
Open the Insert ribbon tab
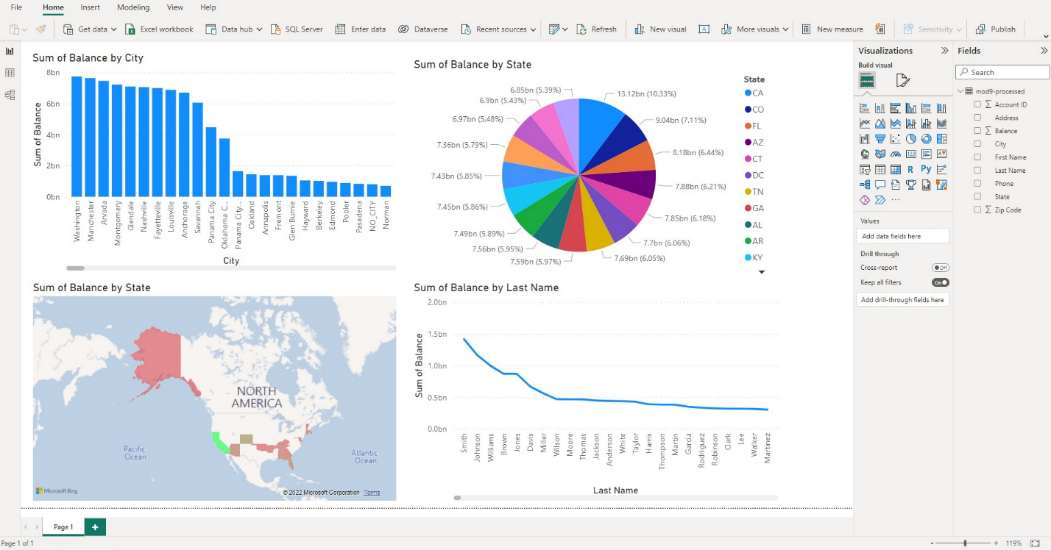pyautogui.click(x=90, y=7)
